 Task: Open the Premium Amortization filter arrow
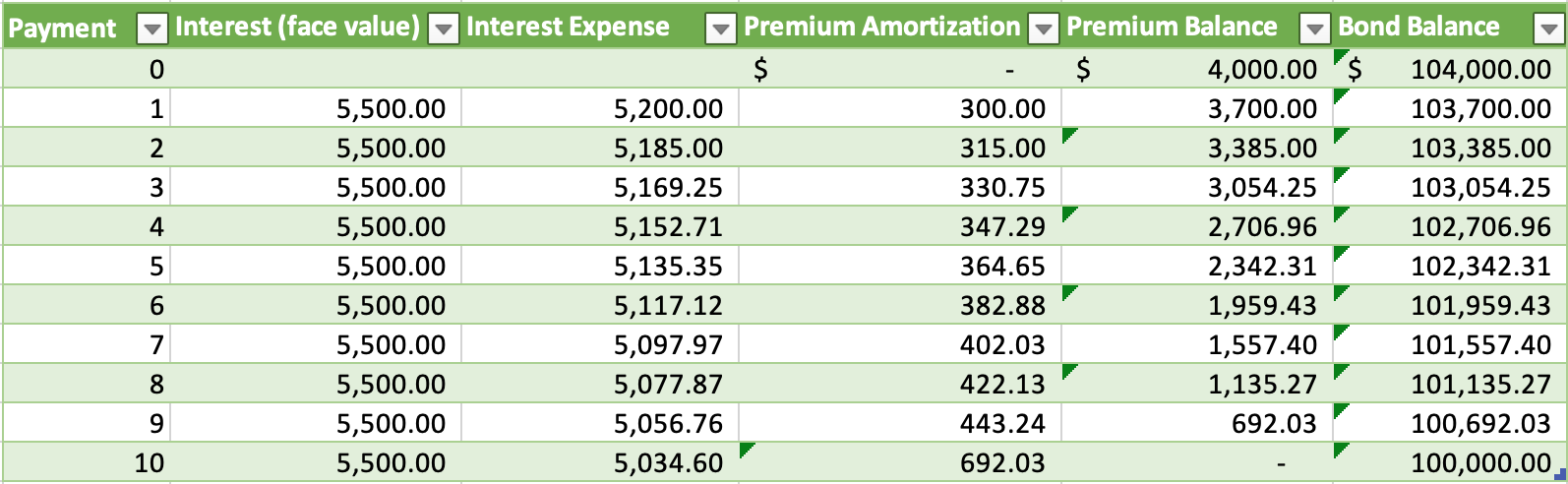(x=1043, y=30)
